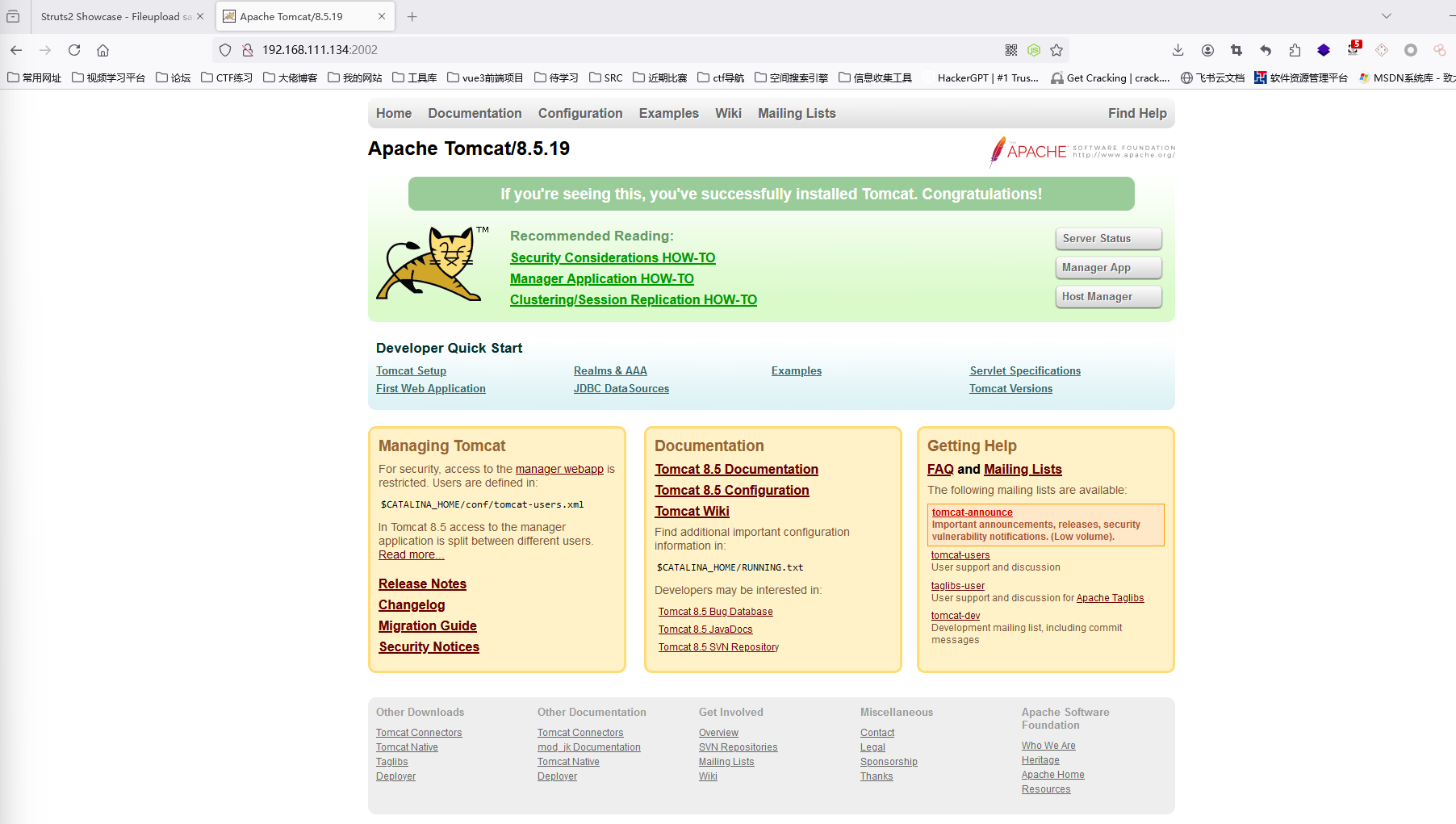Image resolution: width=1456 pixels, height=824 pixels.
Task: Open Security Considerations HOW-TO link
Action: (x=613, y=257)
